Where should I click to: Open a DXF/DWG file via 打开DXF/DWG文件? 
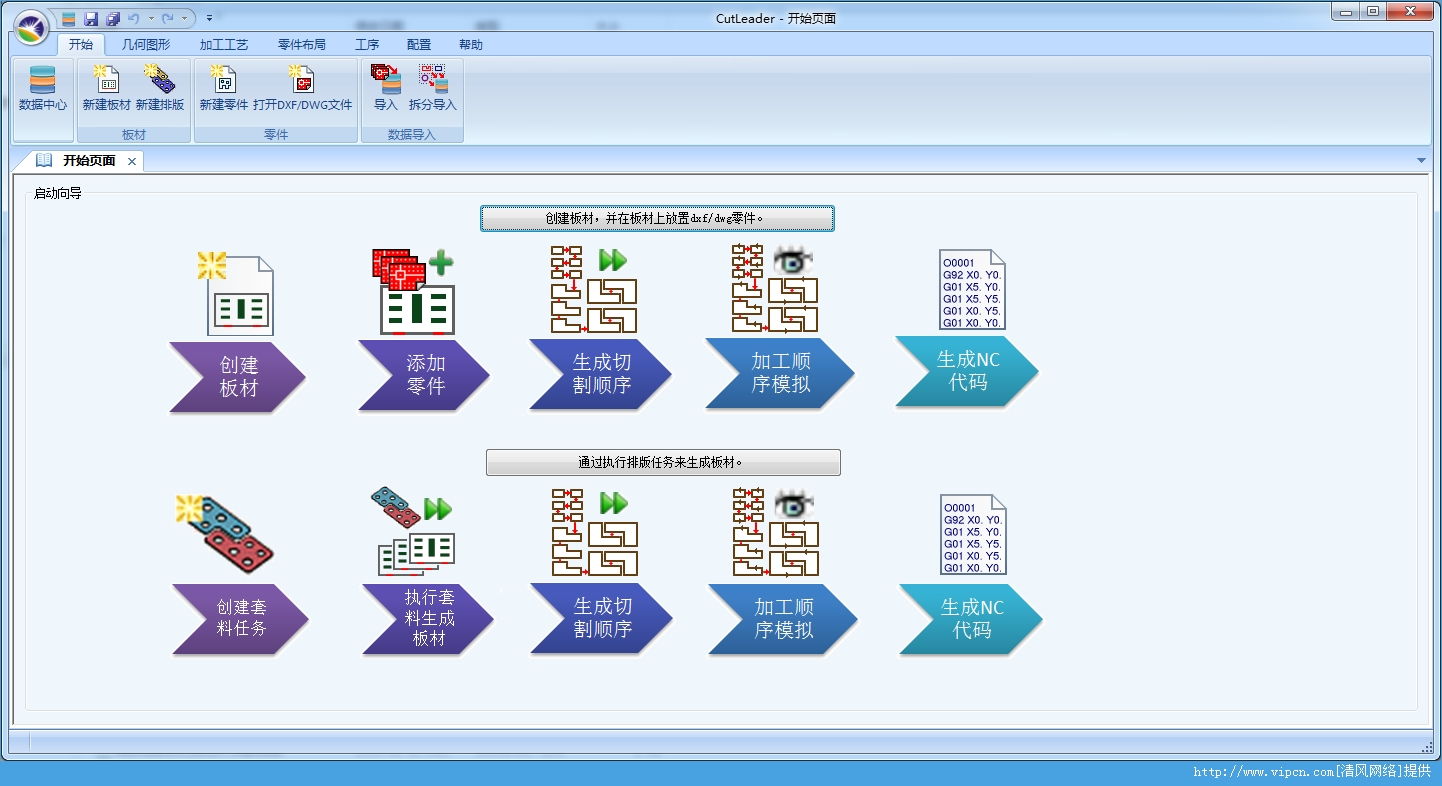point(302,90)
